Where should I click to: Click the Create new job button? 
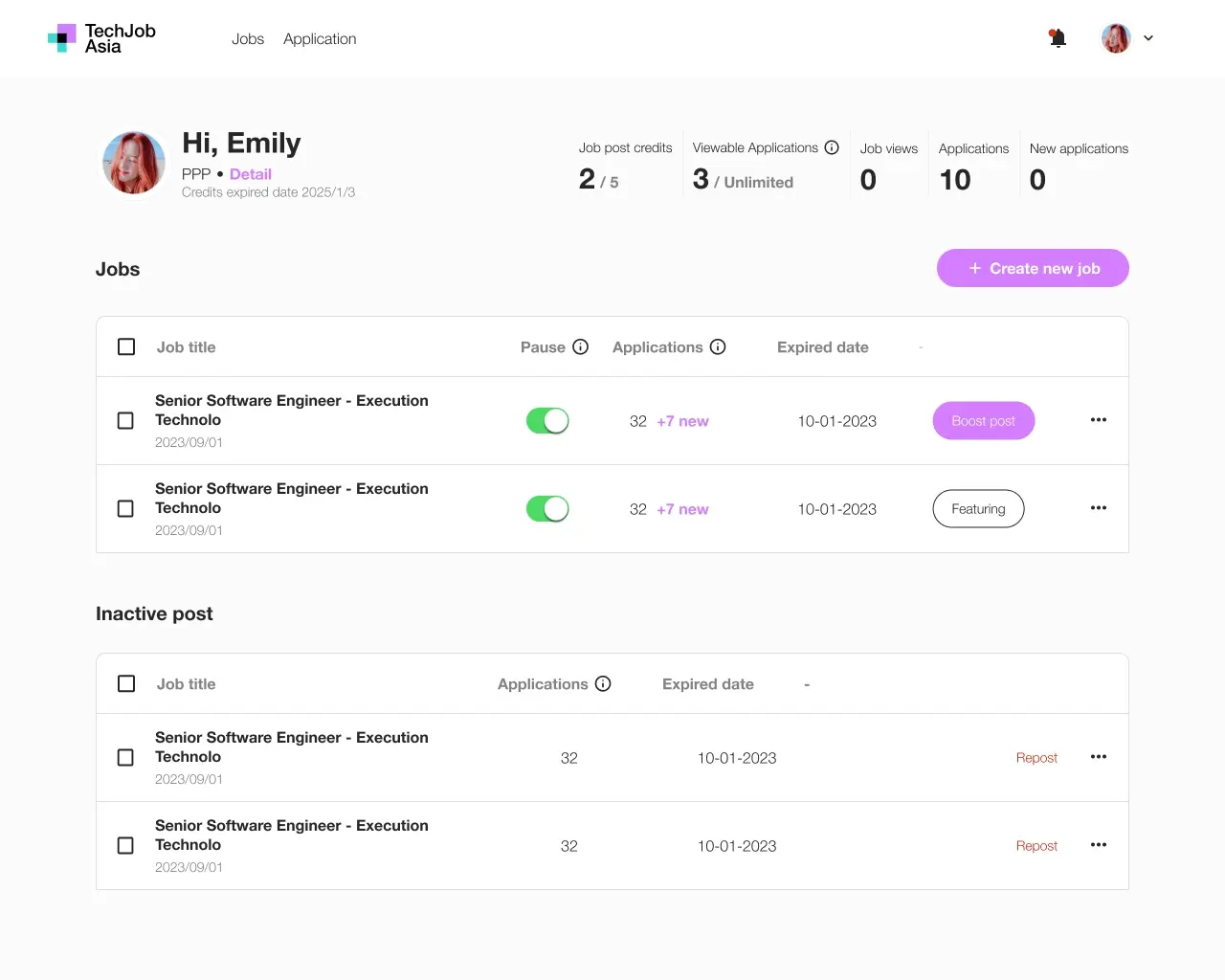point(1033,268)
